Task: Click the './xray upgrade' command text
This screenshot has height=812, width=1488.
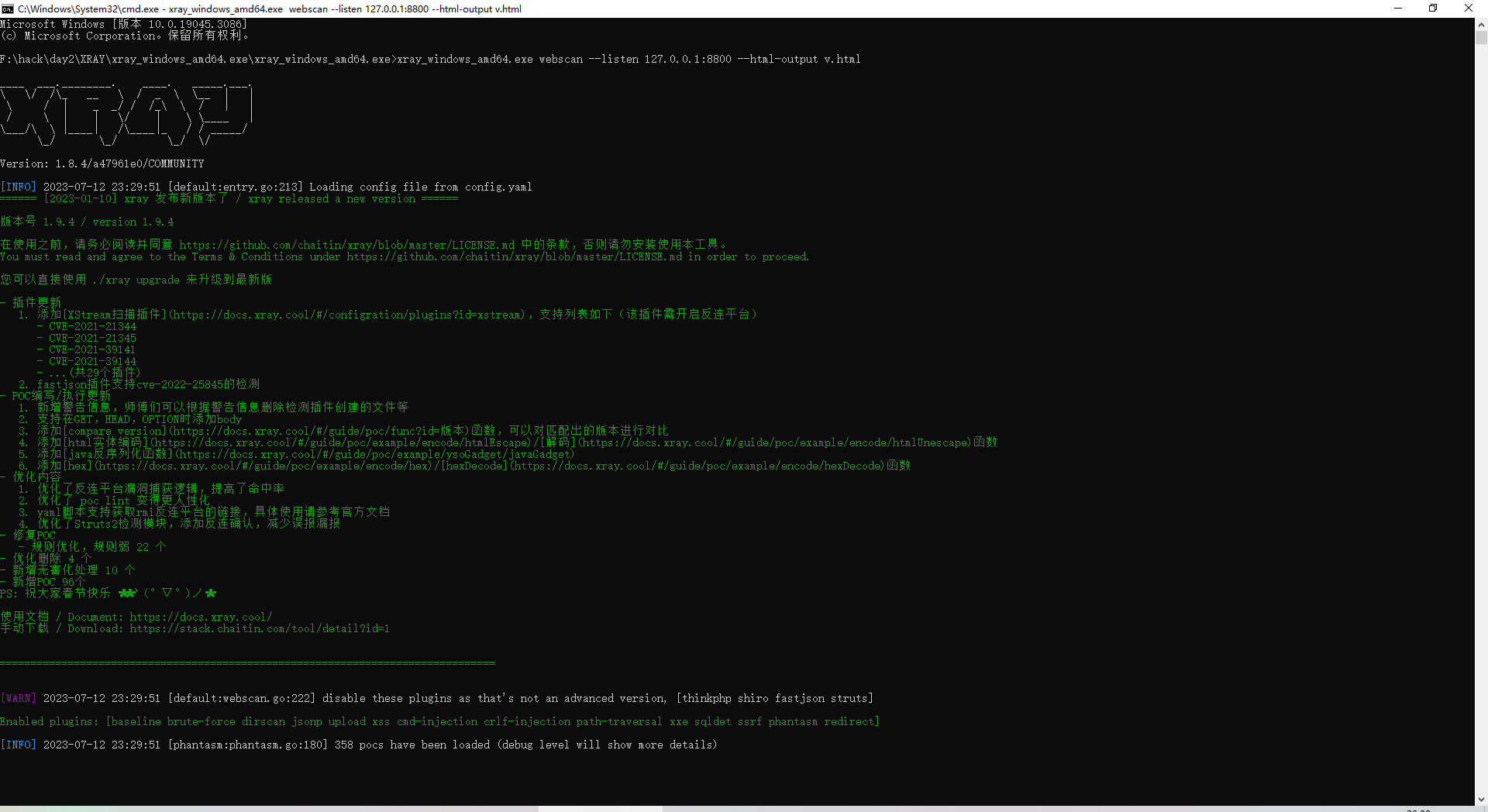Action: pos(136,280)
